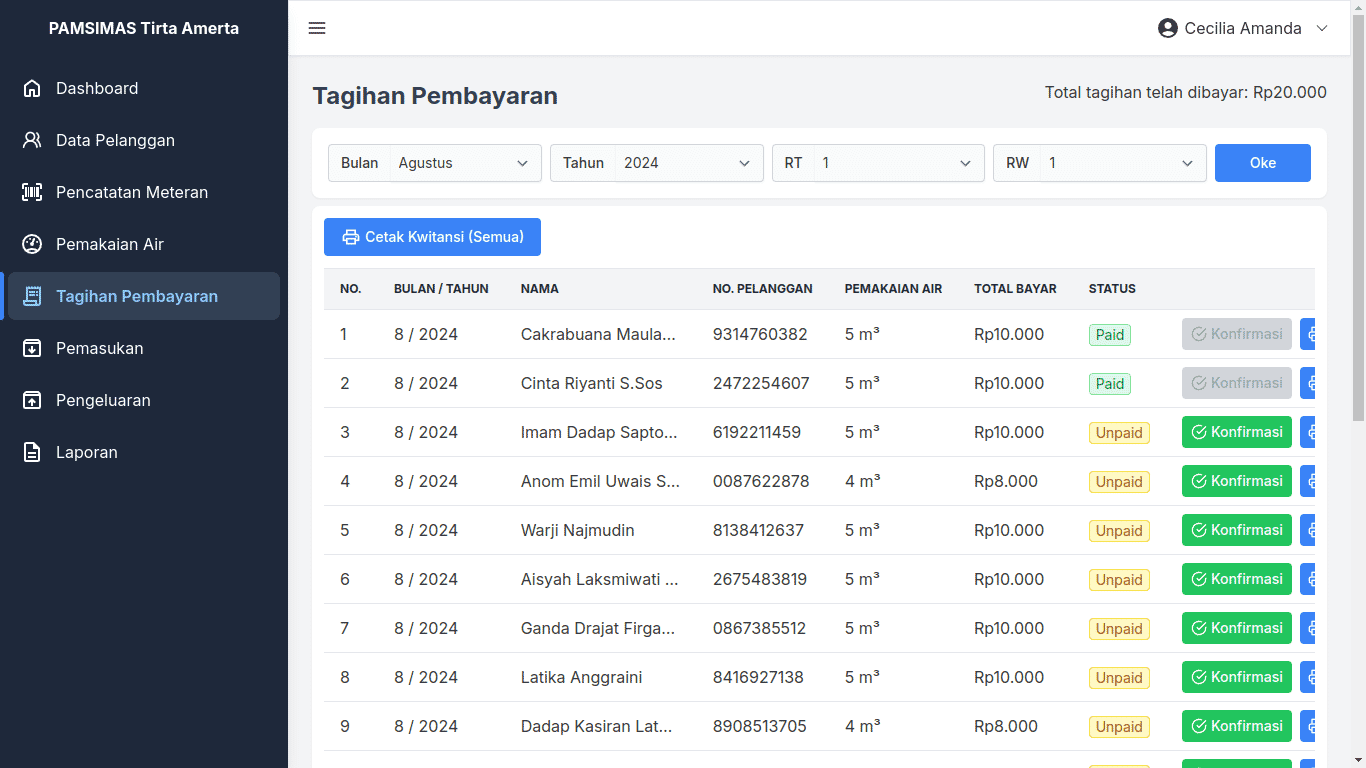
Task: Click the Data Pelanggan users icon
Action: coord(32,140)
